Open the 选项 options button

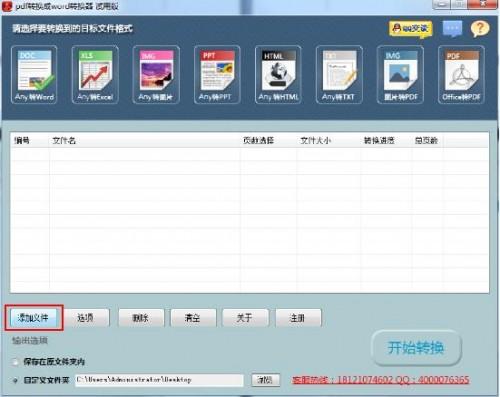tap(86, 318)
